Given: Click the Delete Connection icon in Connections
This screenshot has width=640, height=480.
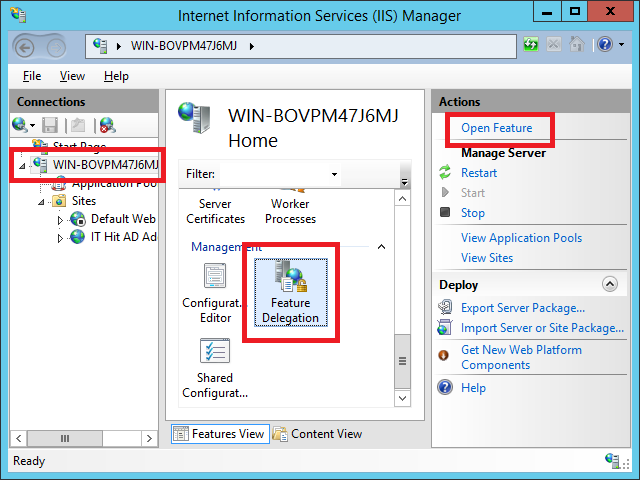Looking at the screenshot, I should point(108,125).
